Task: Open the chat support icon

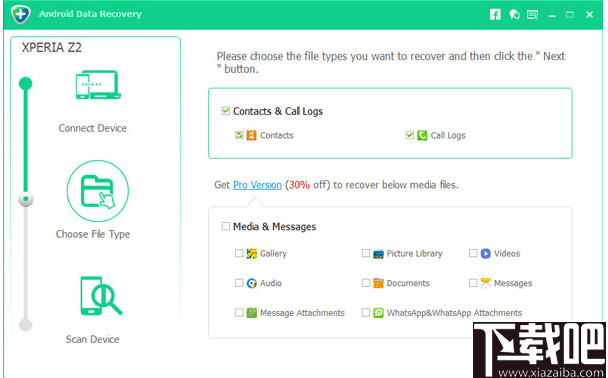Action: tap(515, 15)
